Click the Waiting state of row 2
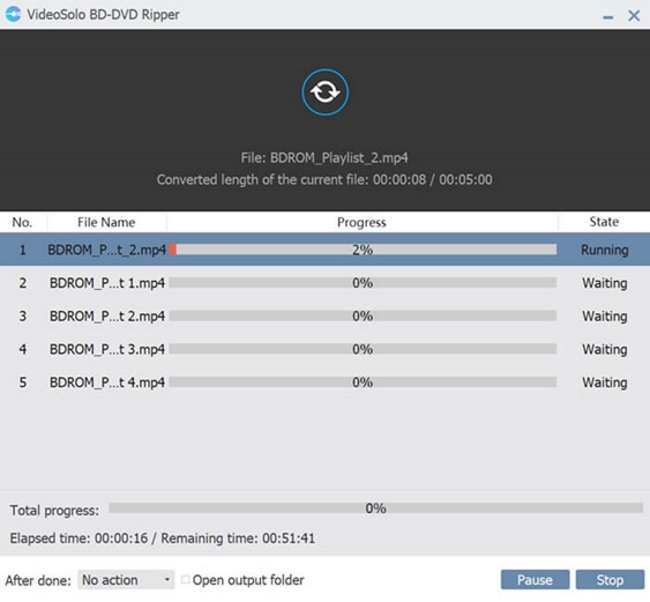This screenshot has height=602, width=650. [604, 283]
